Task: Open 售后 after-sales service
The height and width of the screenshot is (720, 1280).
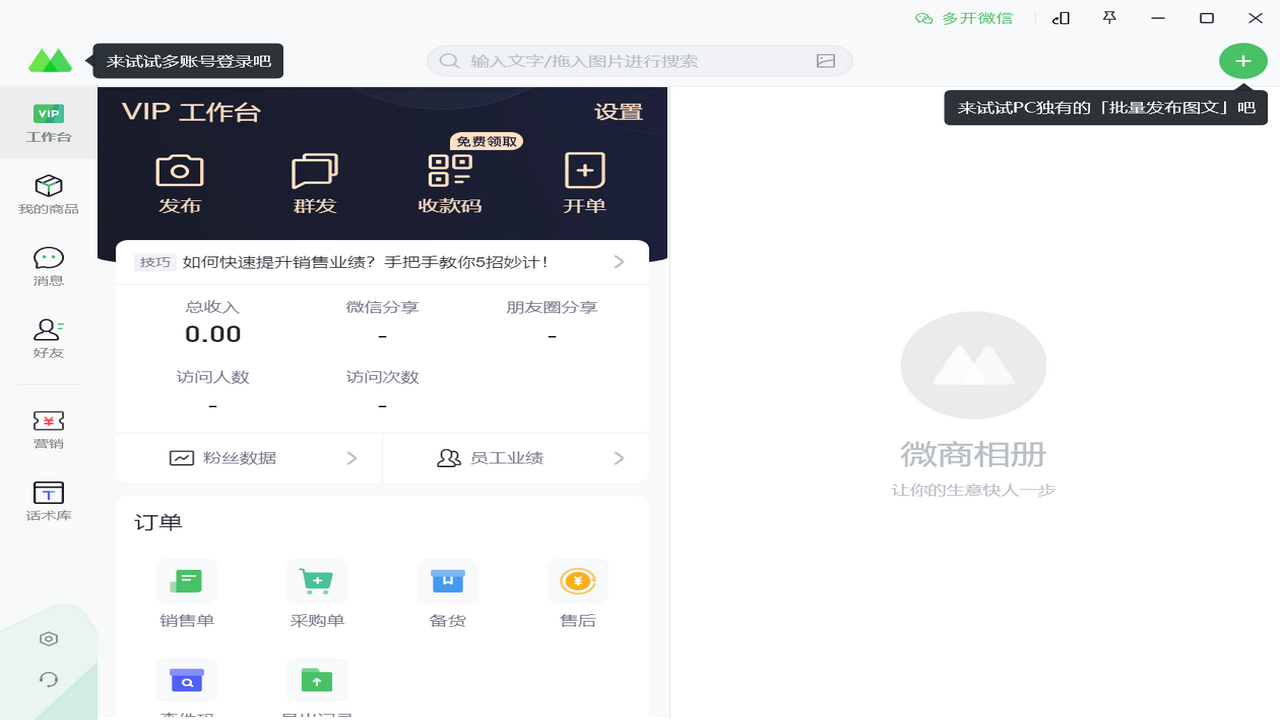Action: pos(578,581)
